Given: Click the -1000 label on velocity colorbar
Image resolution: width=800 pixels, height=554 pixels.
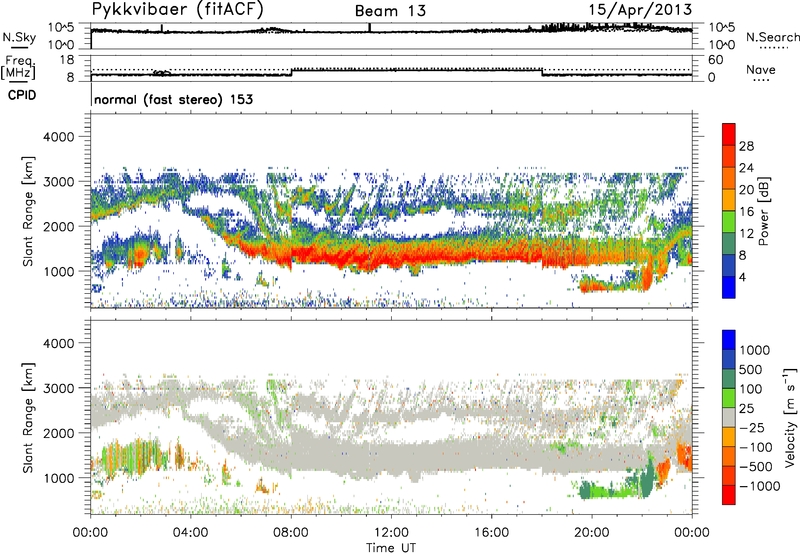Looking at the screenshot, I should point(760,486).
